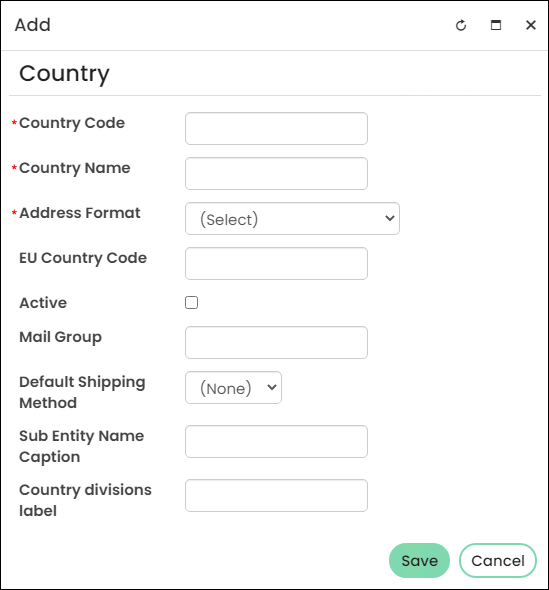
Task: Click the Address Format label
Action: 80,213
